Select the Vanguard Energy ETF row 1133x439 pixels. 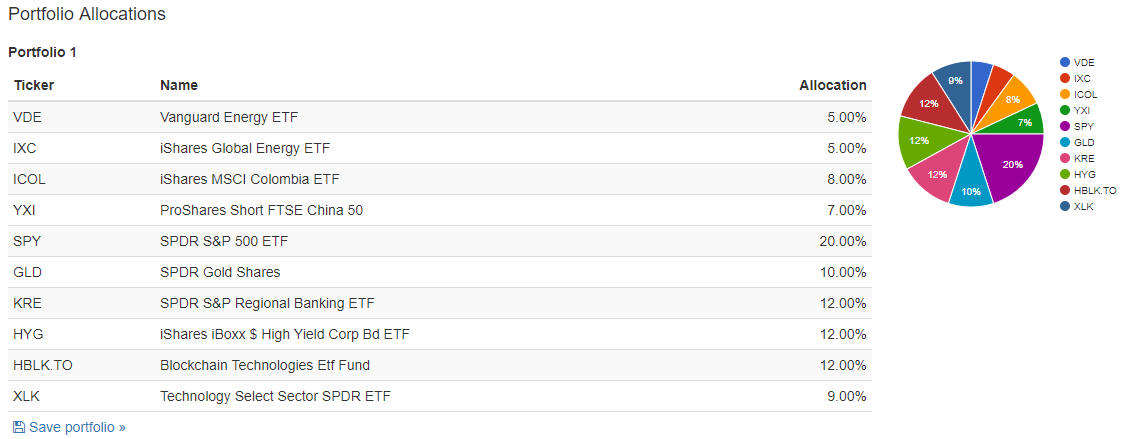point(440,117)
